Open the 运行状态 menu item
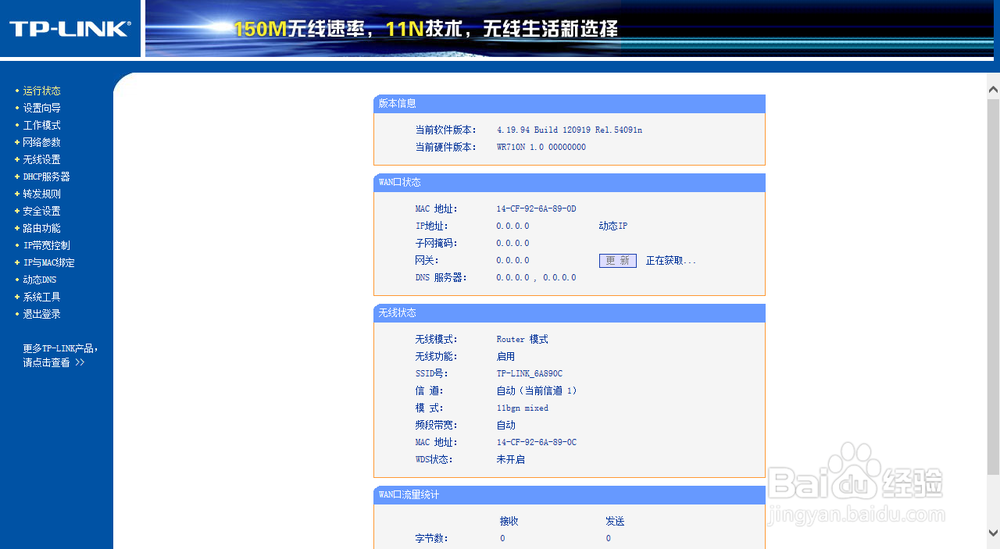 (x=41, y=91)
